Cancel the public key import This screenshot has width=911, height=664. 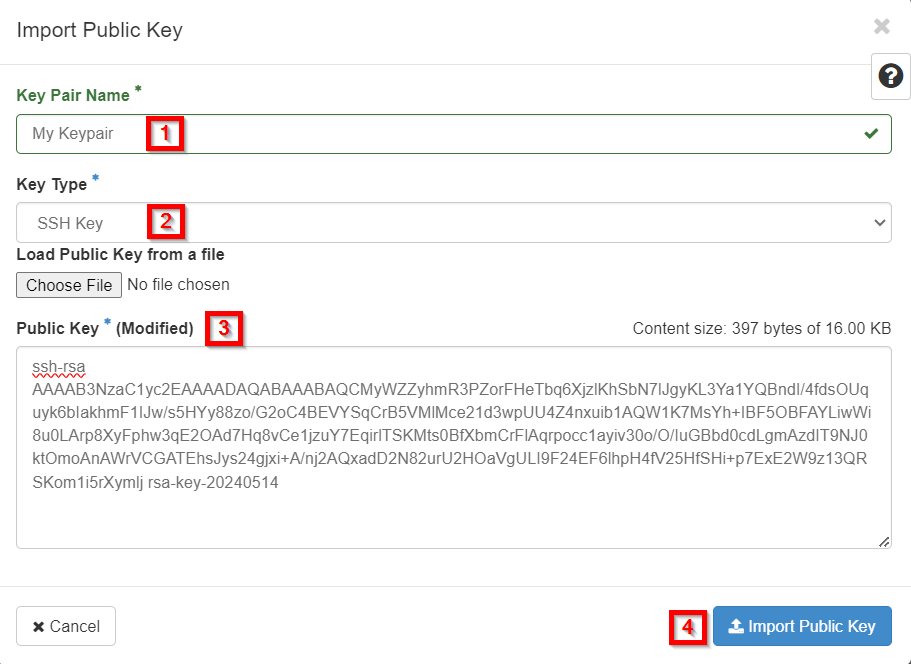pos(66,626)
